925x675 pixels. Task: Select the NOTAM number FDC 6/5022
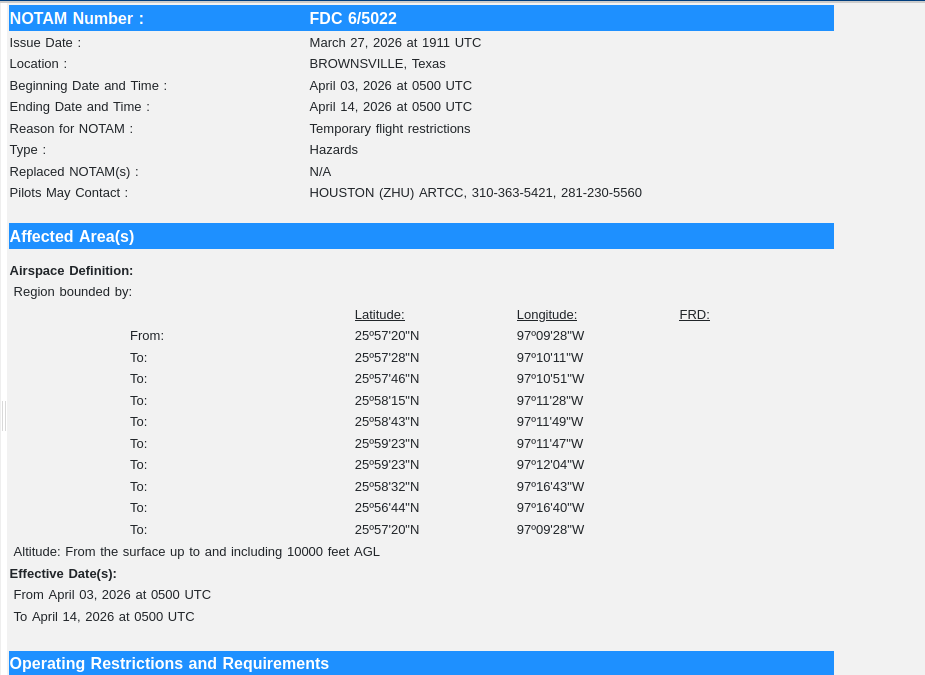[x=353, y=18]
